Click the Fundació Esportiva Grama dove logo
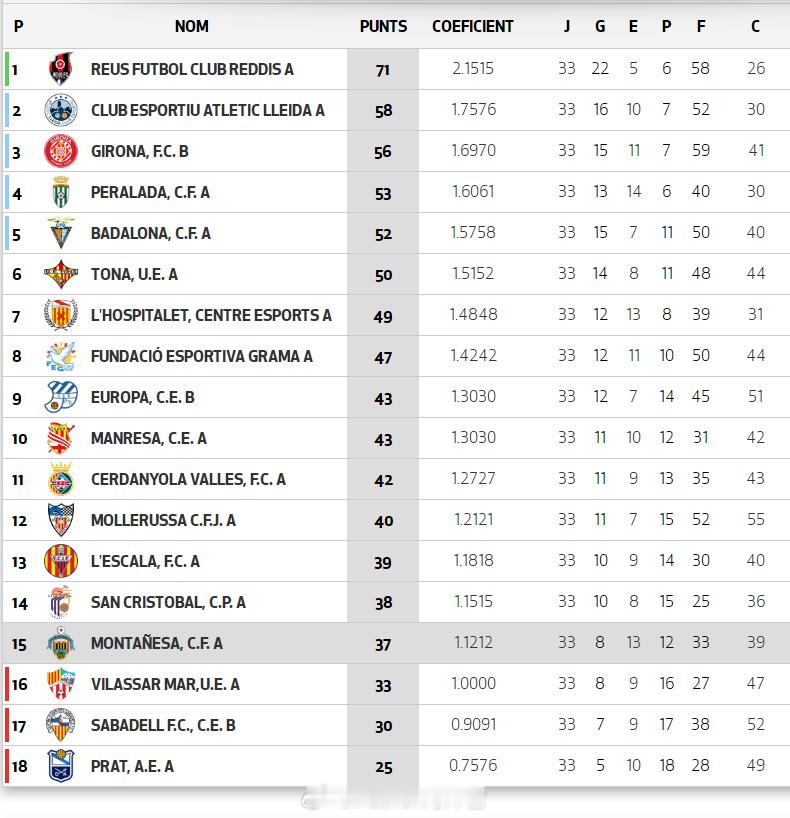Screen dimensions: 790x818 coord(61,356)
